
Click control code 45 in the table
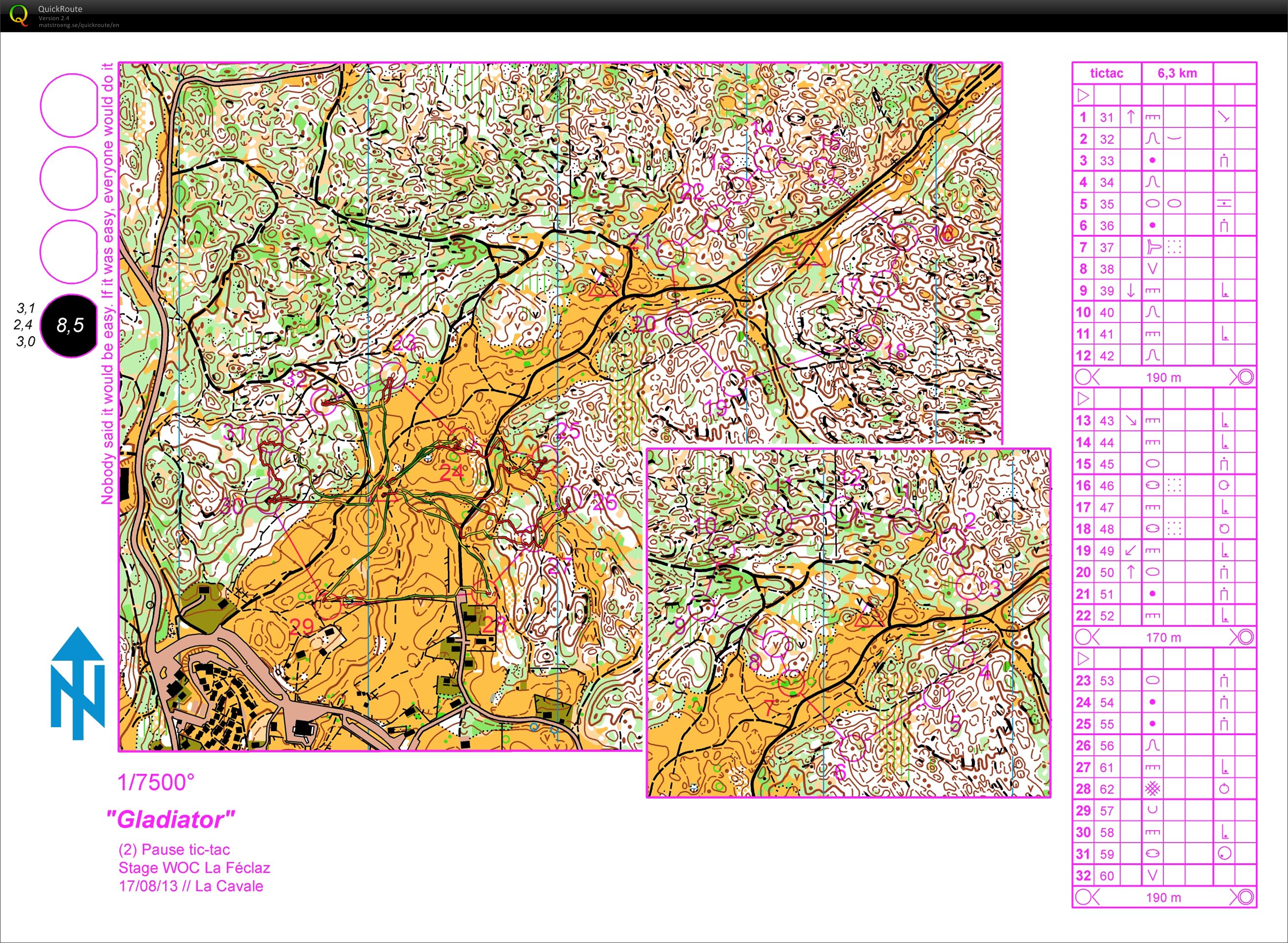point(1106,464)
